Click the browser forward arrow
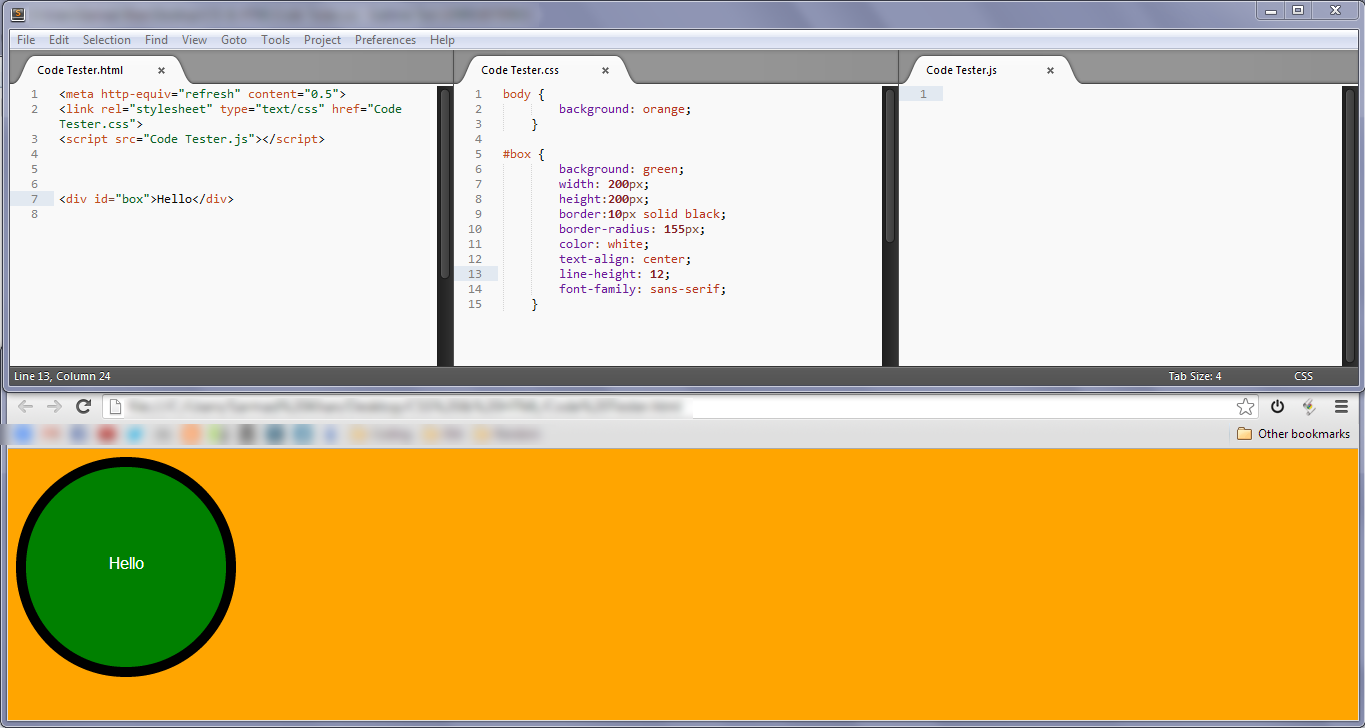Viewport: 1365px width, 728px height. 54,406
